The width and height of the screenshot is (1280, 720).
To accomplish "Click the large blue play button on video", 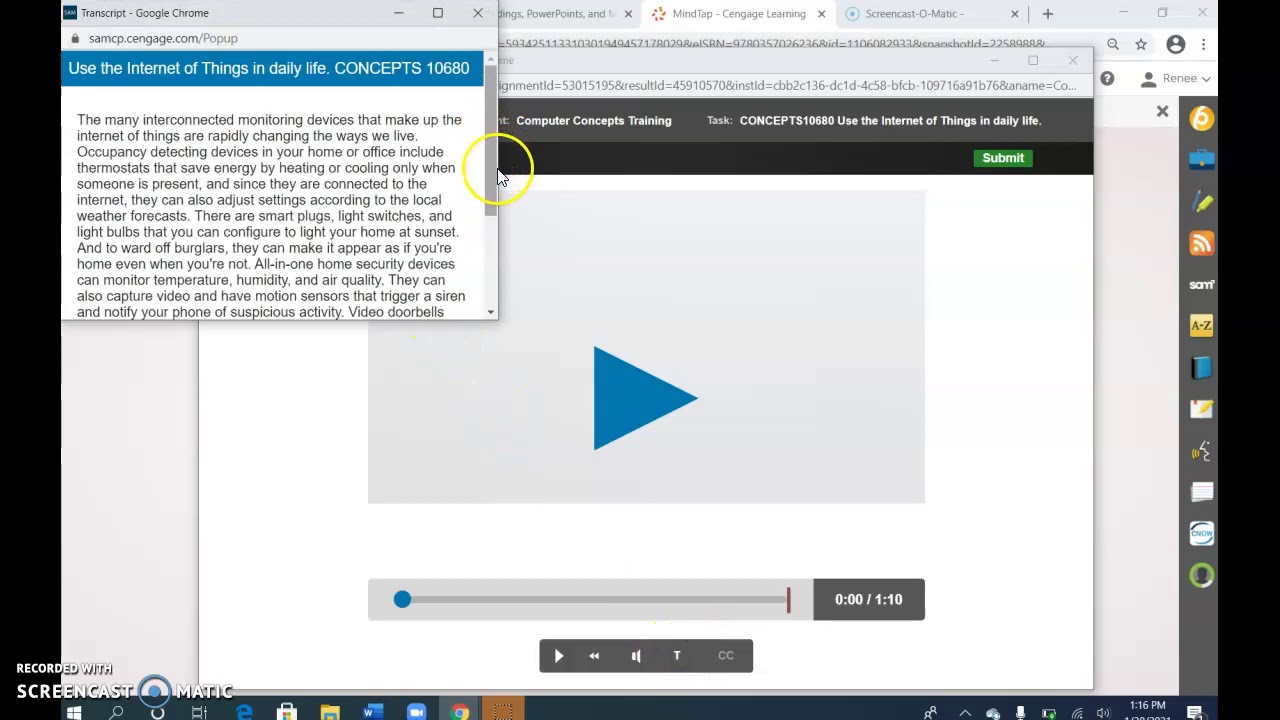I will [645, 398].
